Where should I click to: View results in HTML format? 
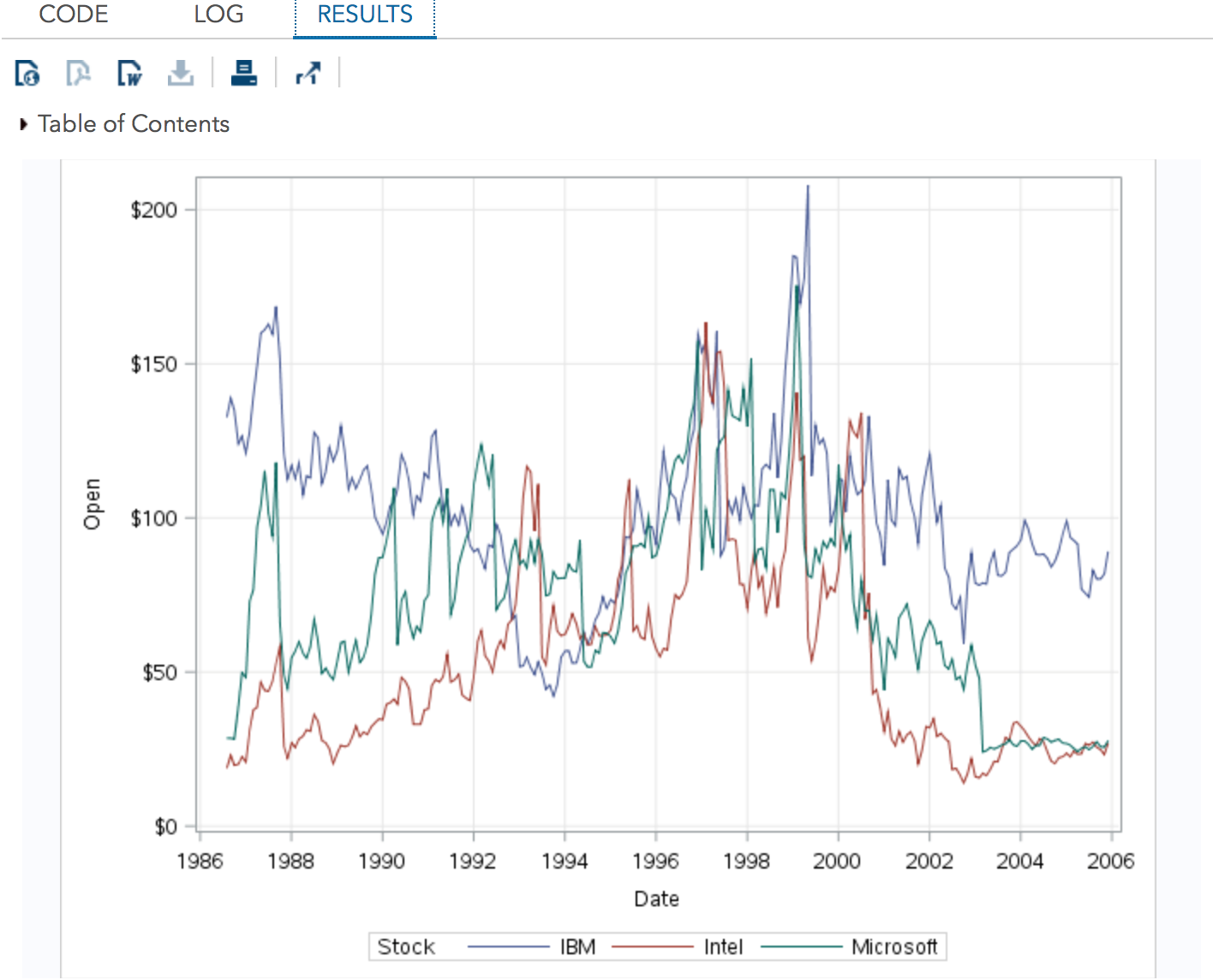tap(26, 73)
